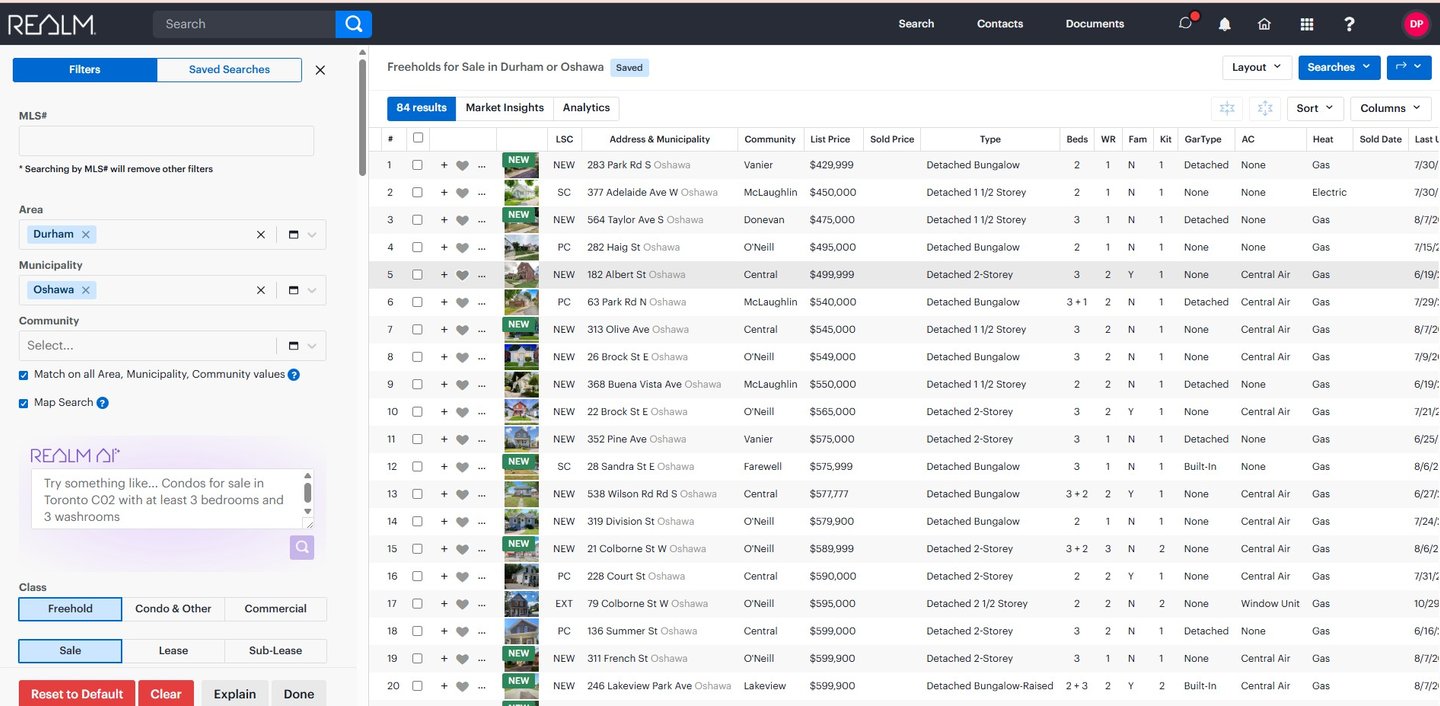The image size is (1440, 706).
Task: Click the plus icon for 63 Park Rd N
Action: (444, 302)
